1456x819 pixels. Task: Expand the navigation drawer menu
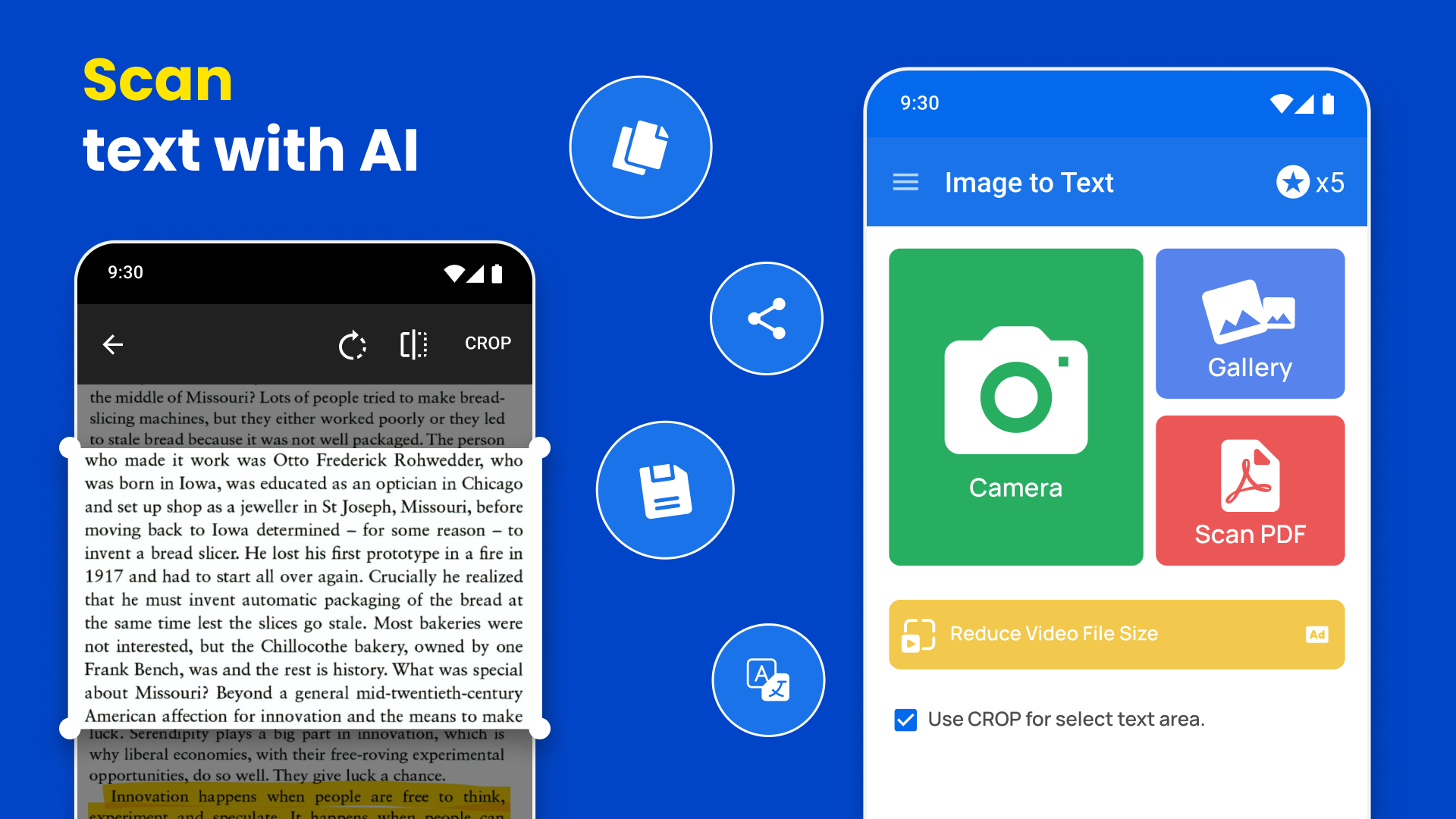click(906, 182)
